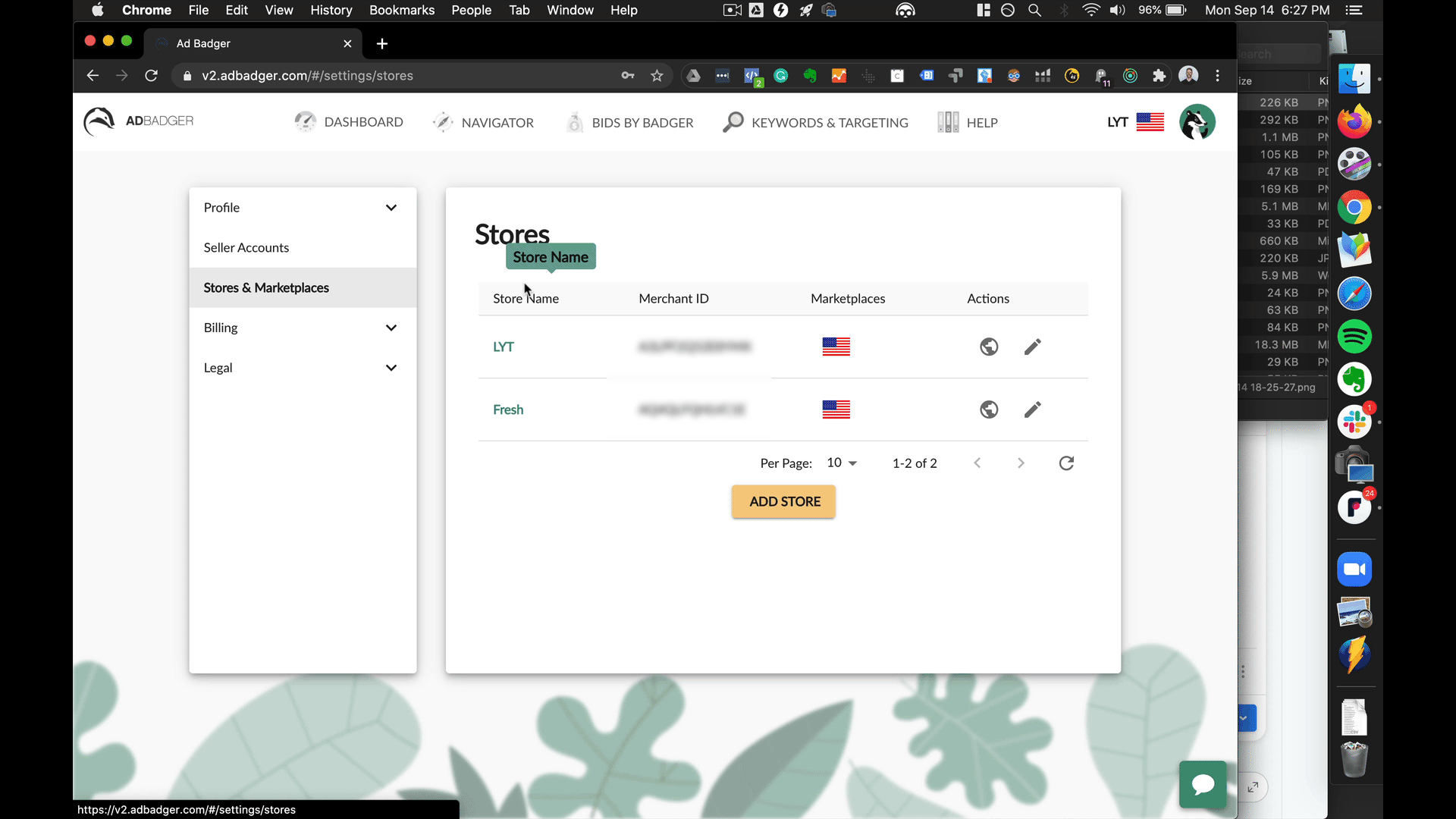The width and height of the screenshot is (1456, 819).
Task: Click the US flag in Fresh row
Action: pyautogui.click(x=836, y=409)
